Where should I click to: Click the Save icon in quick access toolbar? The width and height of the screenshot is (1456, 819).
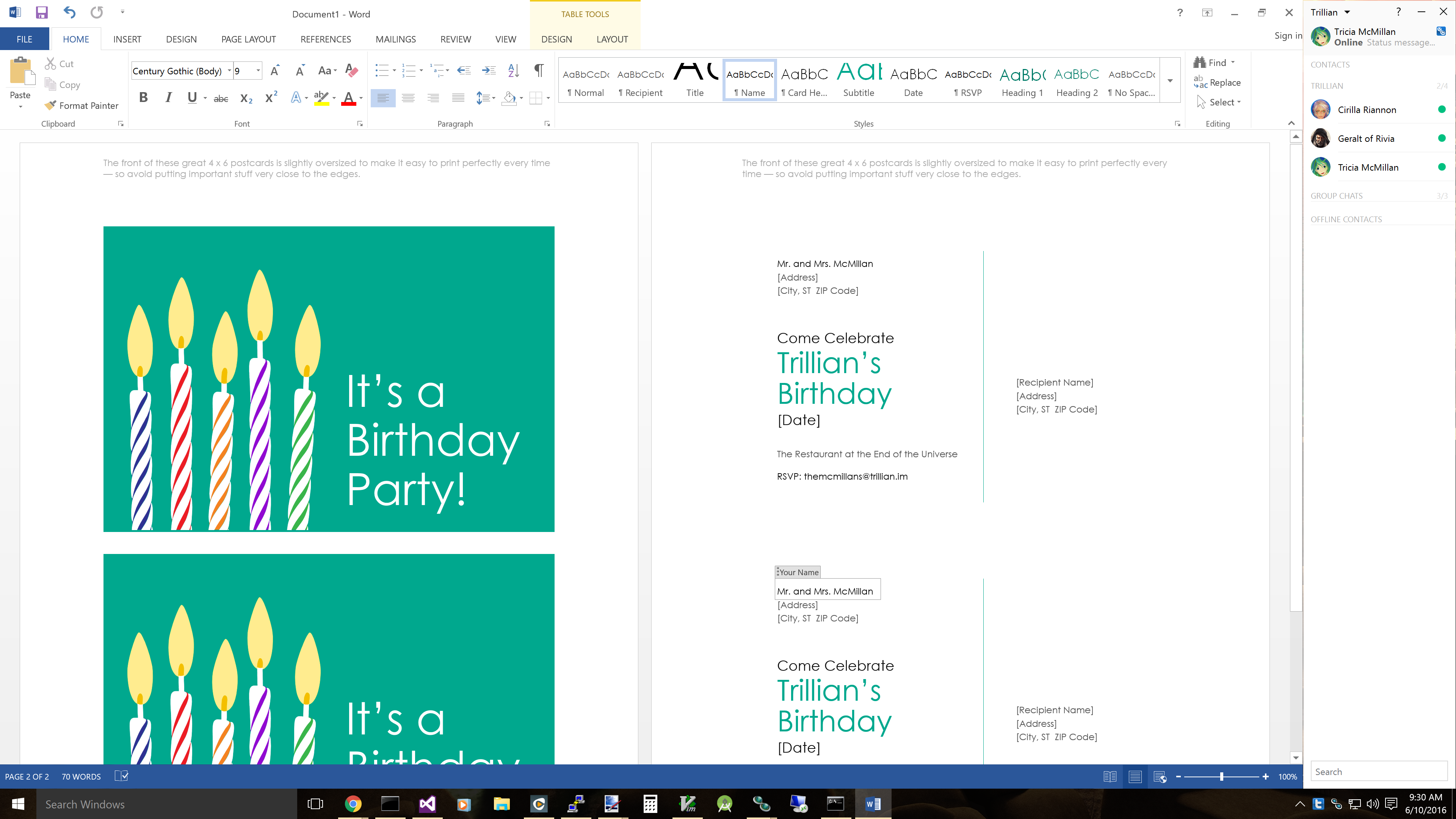pos(41,13)
